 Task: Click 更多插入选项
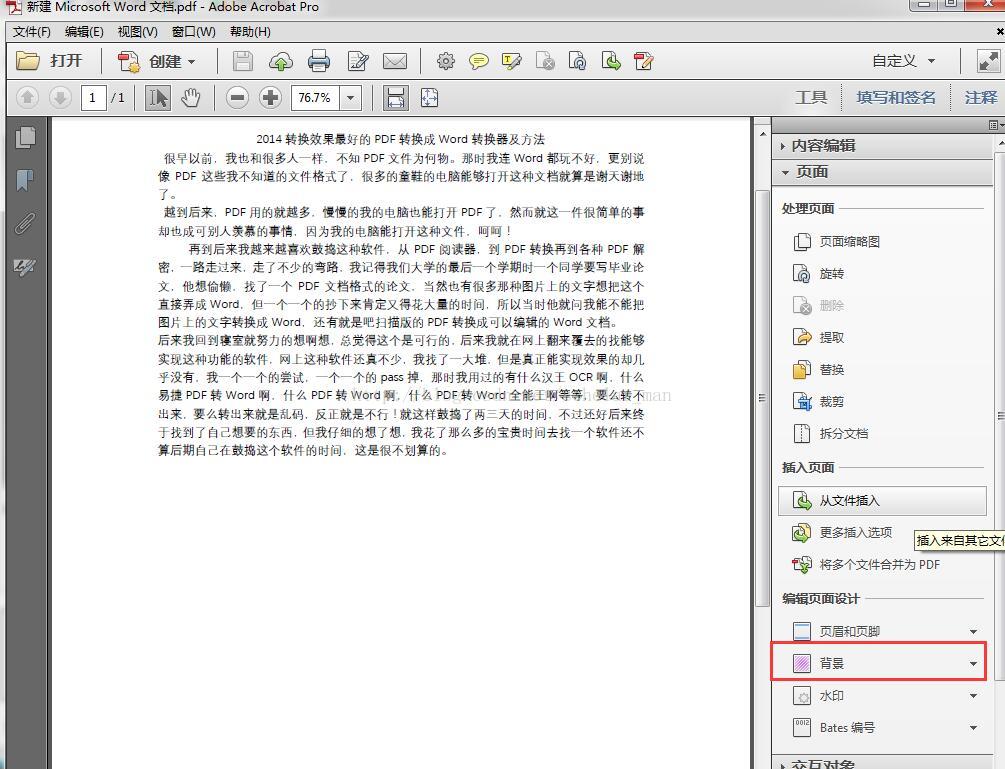click(842, 533)
